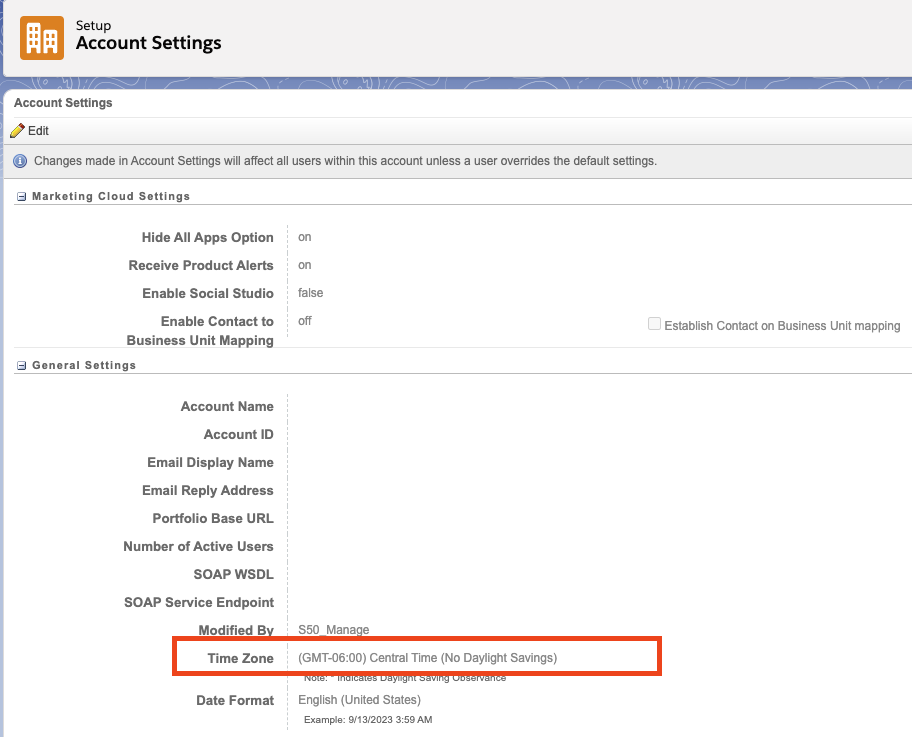
Task: Click the blue information icon
Action: (x=20, y=161)
